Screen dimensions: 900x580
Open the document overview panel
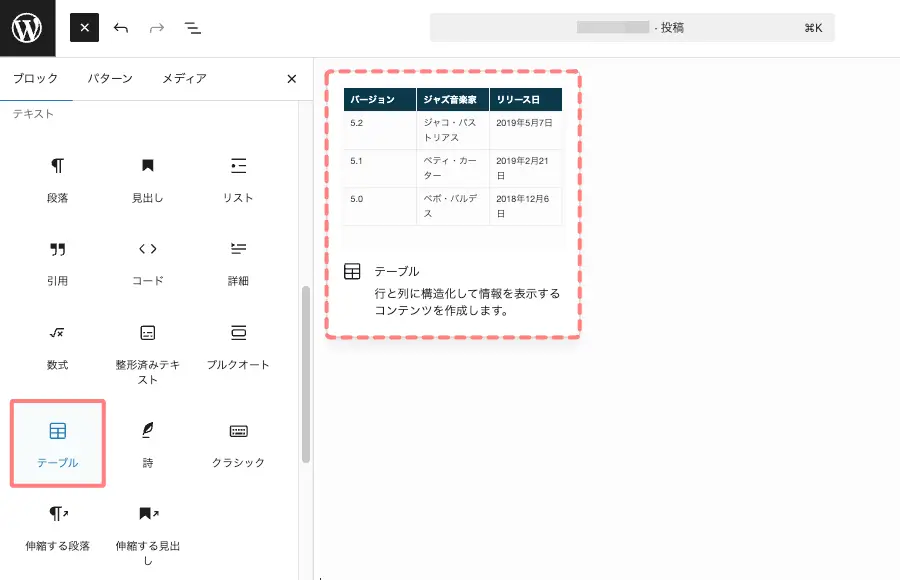click(193, 27)
